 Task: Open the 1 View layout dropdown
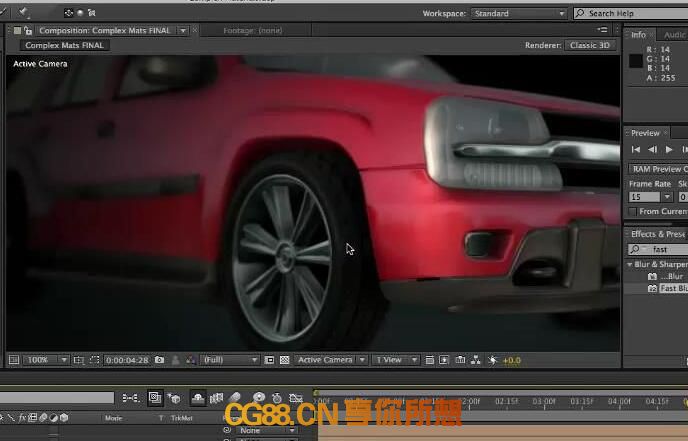coord(395,360)
